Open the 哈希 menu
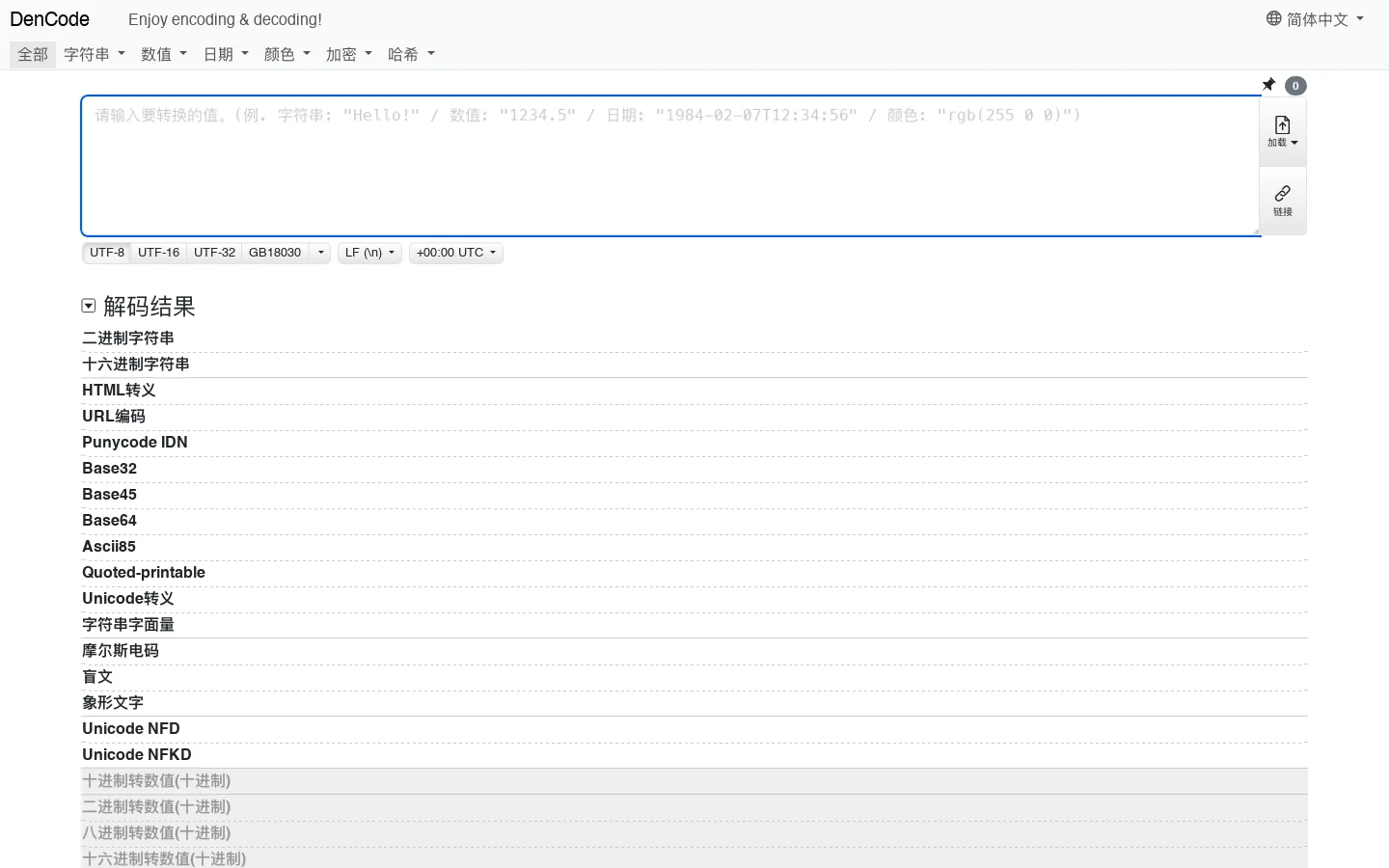Image resolution: width=1389 pixels, height=868 pixels. click(411, 54)
